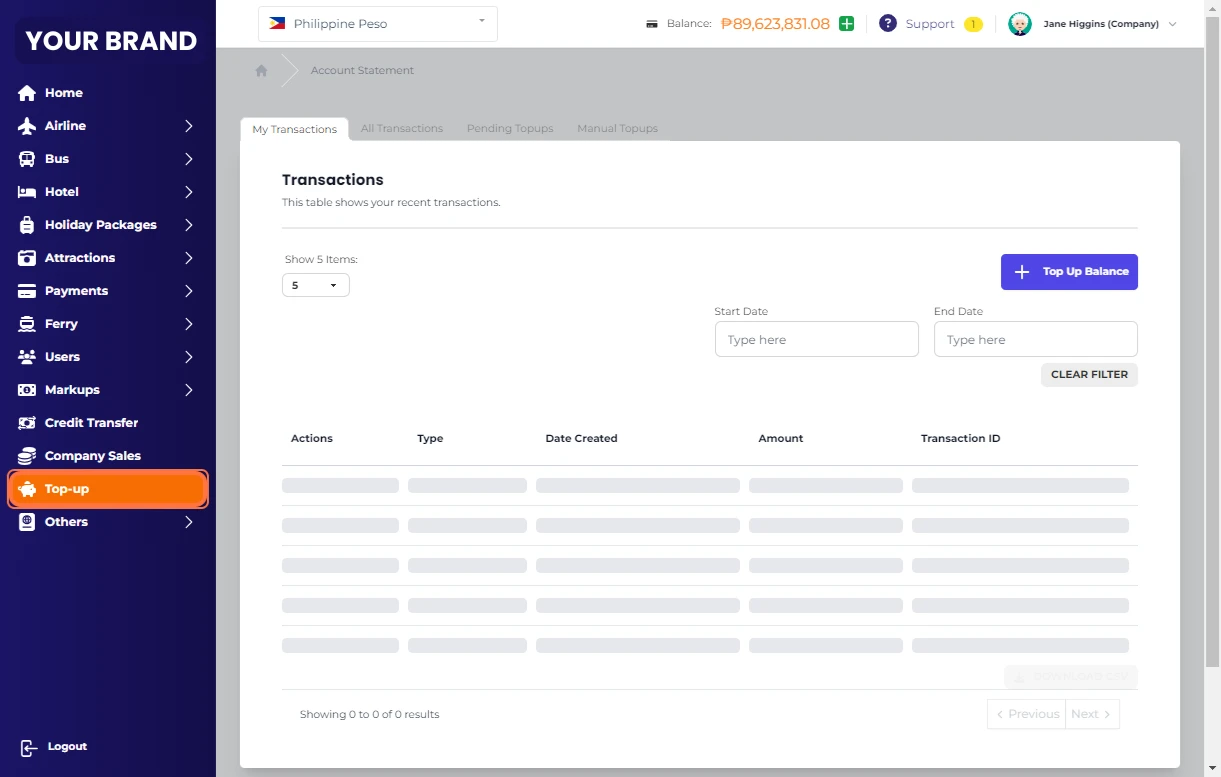Click the Top Up Balance button

(1069, 272)
